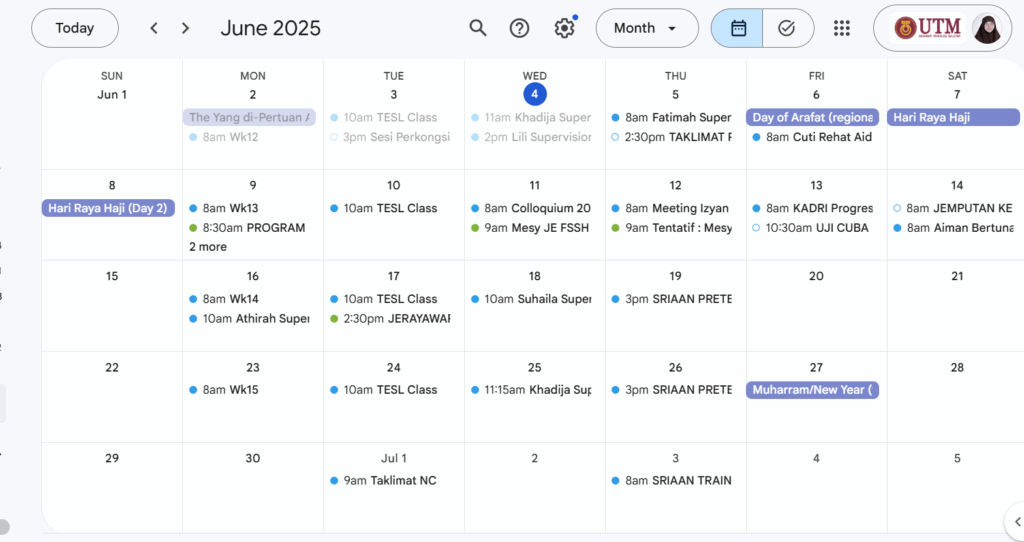Open 10am Suhaila Super event on June 18

537,299
